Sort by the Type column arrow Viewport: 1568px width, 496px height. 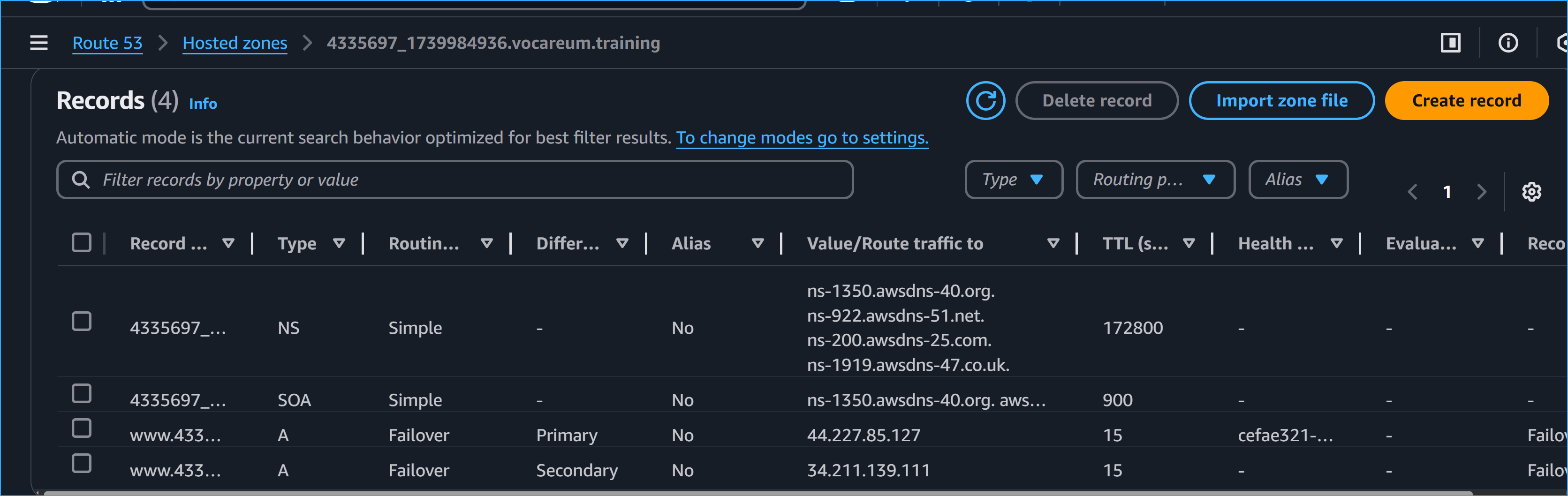pyautogui.click(x=339, y=243)
